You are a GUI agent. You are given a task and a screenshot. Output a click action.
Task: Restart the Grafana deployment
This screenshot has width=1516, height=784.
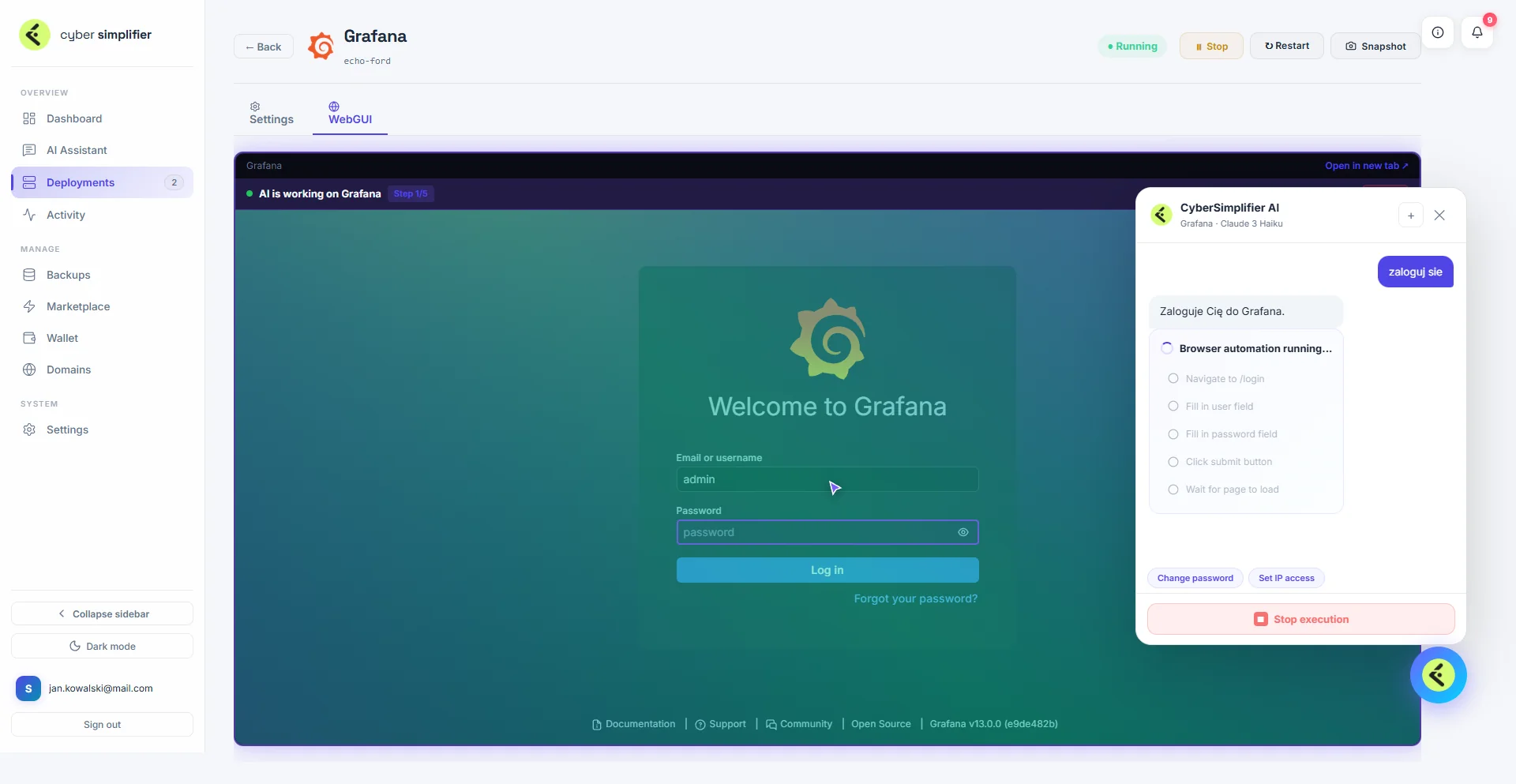click(1287, 46)
